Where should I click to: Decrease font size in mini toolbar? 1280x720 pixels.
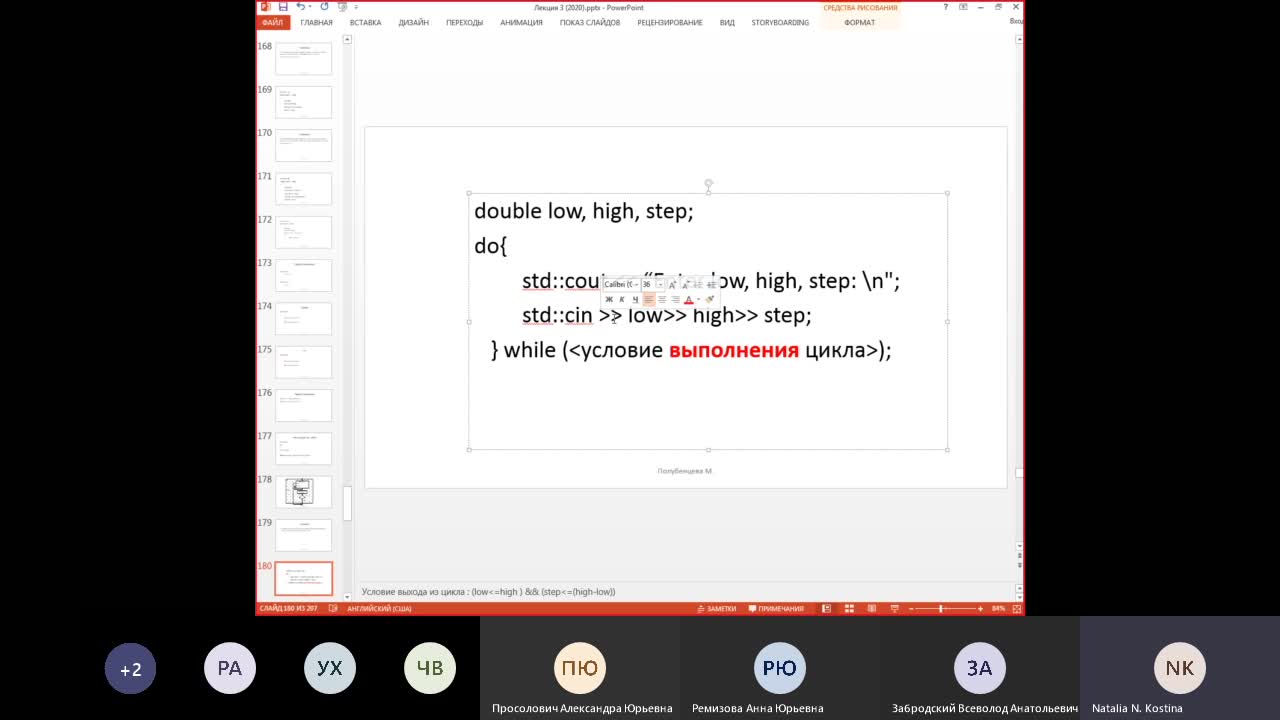point(686,285)
